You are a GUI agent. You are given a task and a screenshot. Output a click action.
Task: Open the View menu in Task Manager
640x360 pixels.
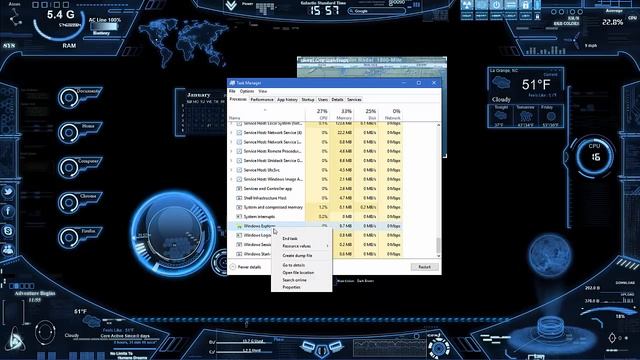click(x=262, y=91)
